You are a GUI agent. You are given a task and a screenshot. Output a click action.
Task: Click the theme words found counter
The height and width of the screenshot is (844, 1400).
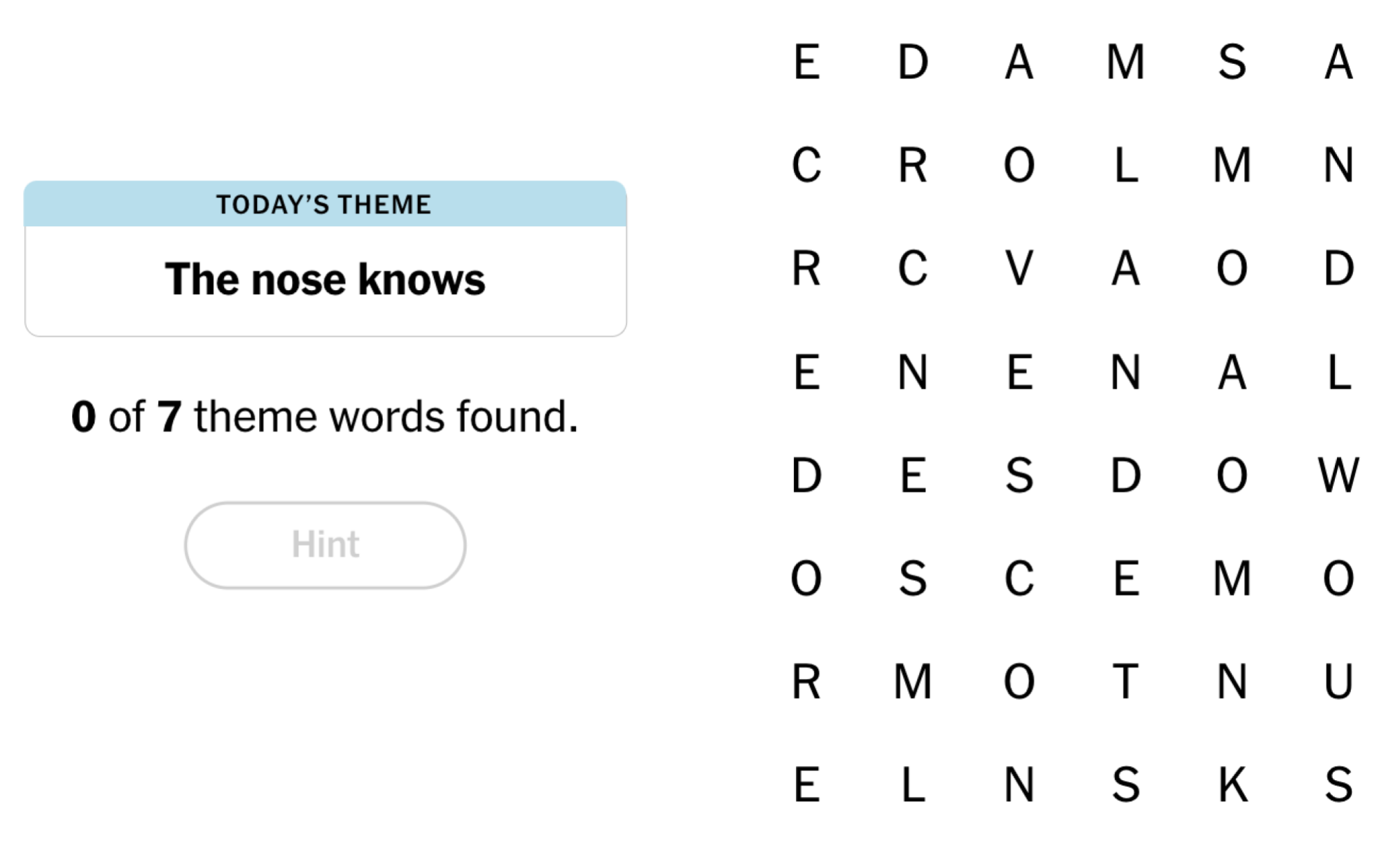325,417
